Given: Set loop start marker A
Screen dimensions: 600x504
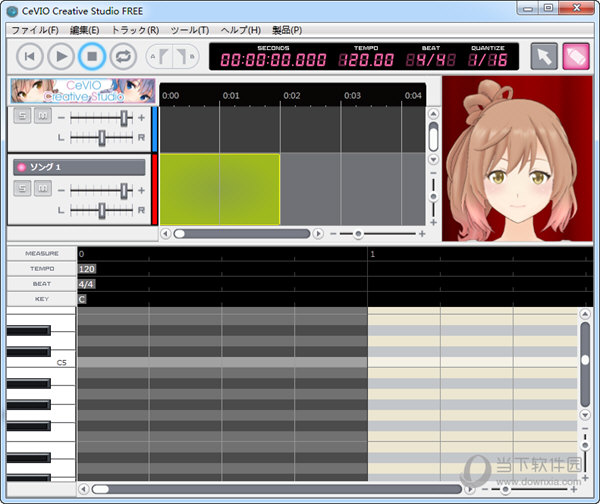Looking at the screenshot, I should click(159, 56).
